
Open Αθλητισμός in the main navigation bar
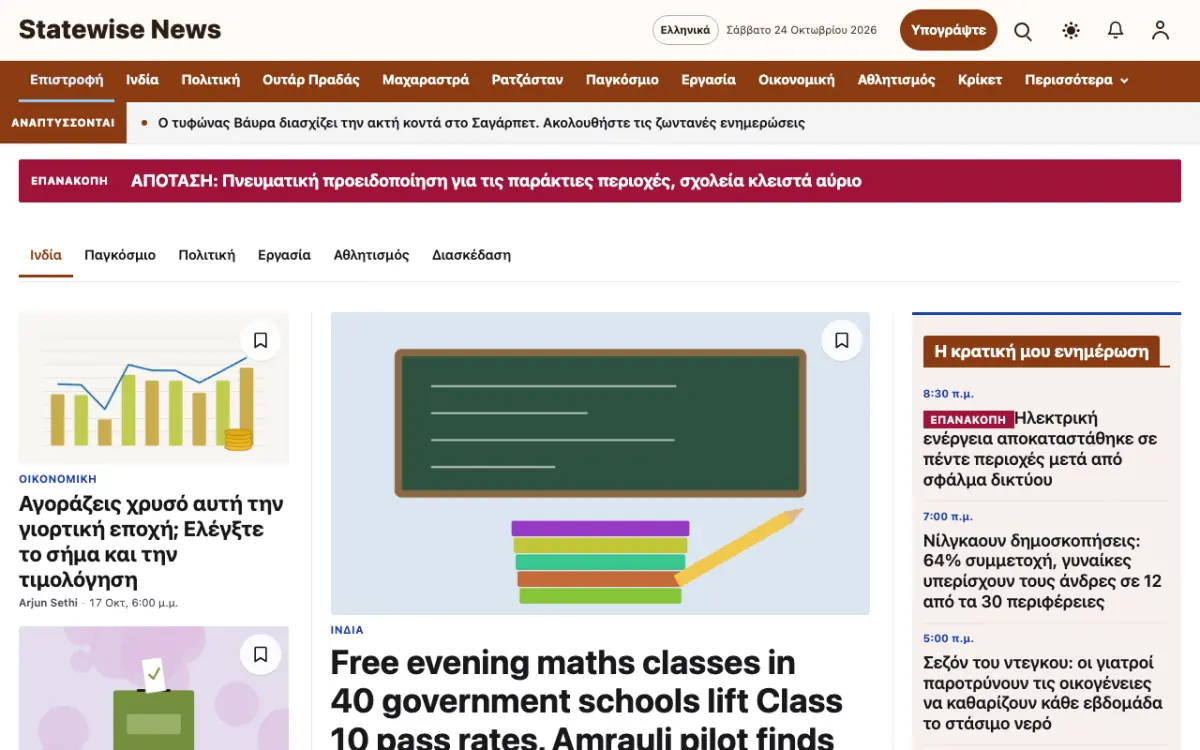897,80
